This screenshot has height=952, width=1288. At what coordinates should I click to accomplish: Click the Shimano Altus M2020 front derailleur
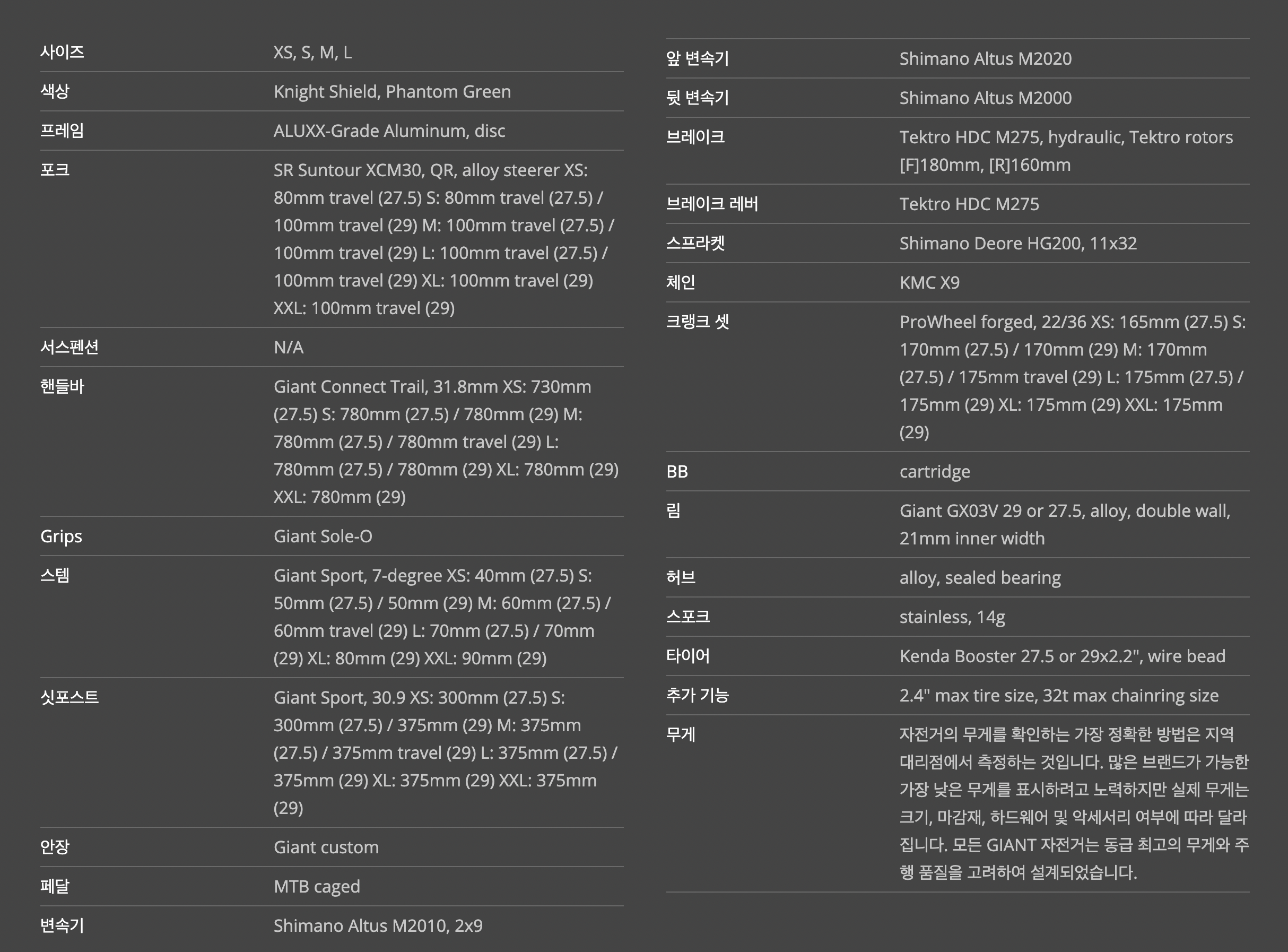click(986, 59)
